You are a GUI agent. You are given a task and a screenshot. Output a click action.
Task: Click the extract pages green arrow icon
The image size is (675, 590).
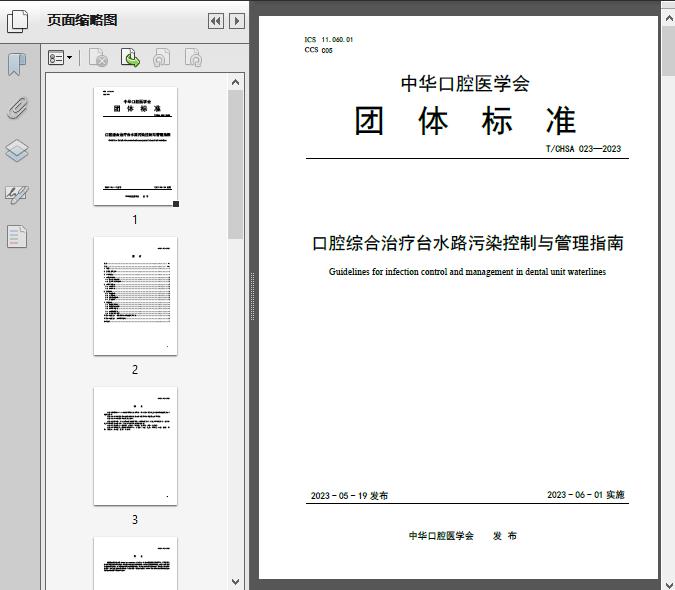tap(130, 58)
